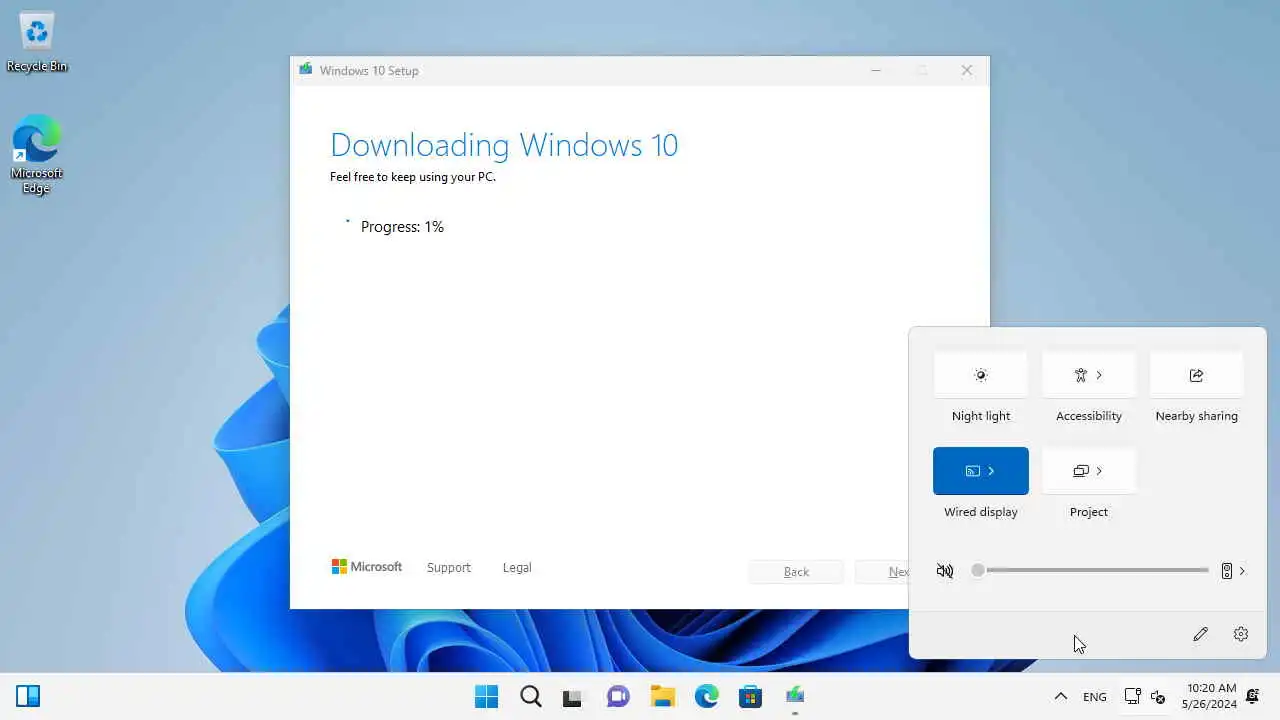Open the Recycle Bin desktop icon
1280x720 pixels.
point(37,42)
